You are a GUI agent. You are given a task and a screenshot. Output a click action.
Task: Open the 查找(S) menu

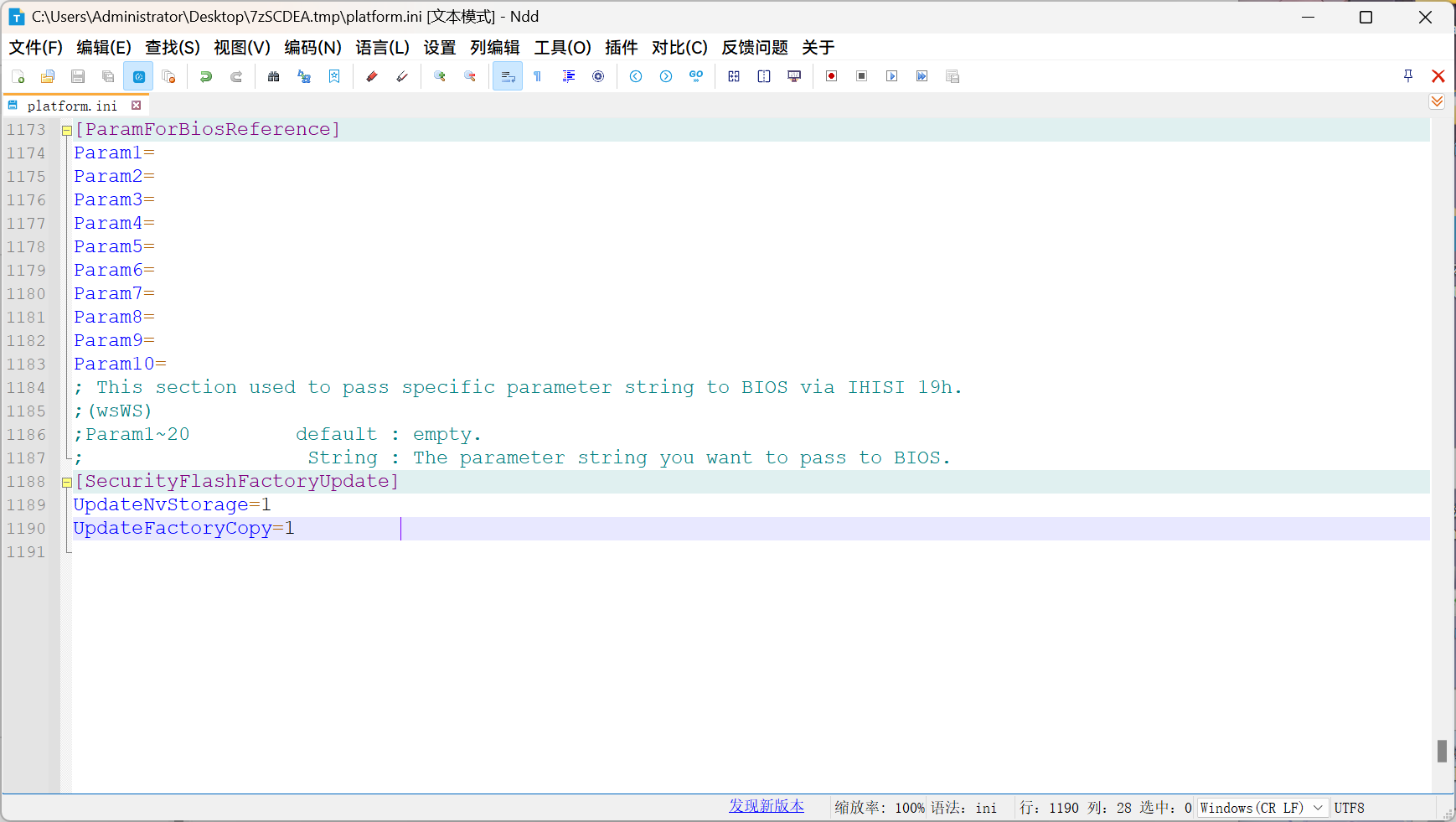[x=173, y=48]
